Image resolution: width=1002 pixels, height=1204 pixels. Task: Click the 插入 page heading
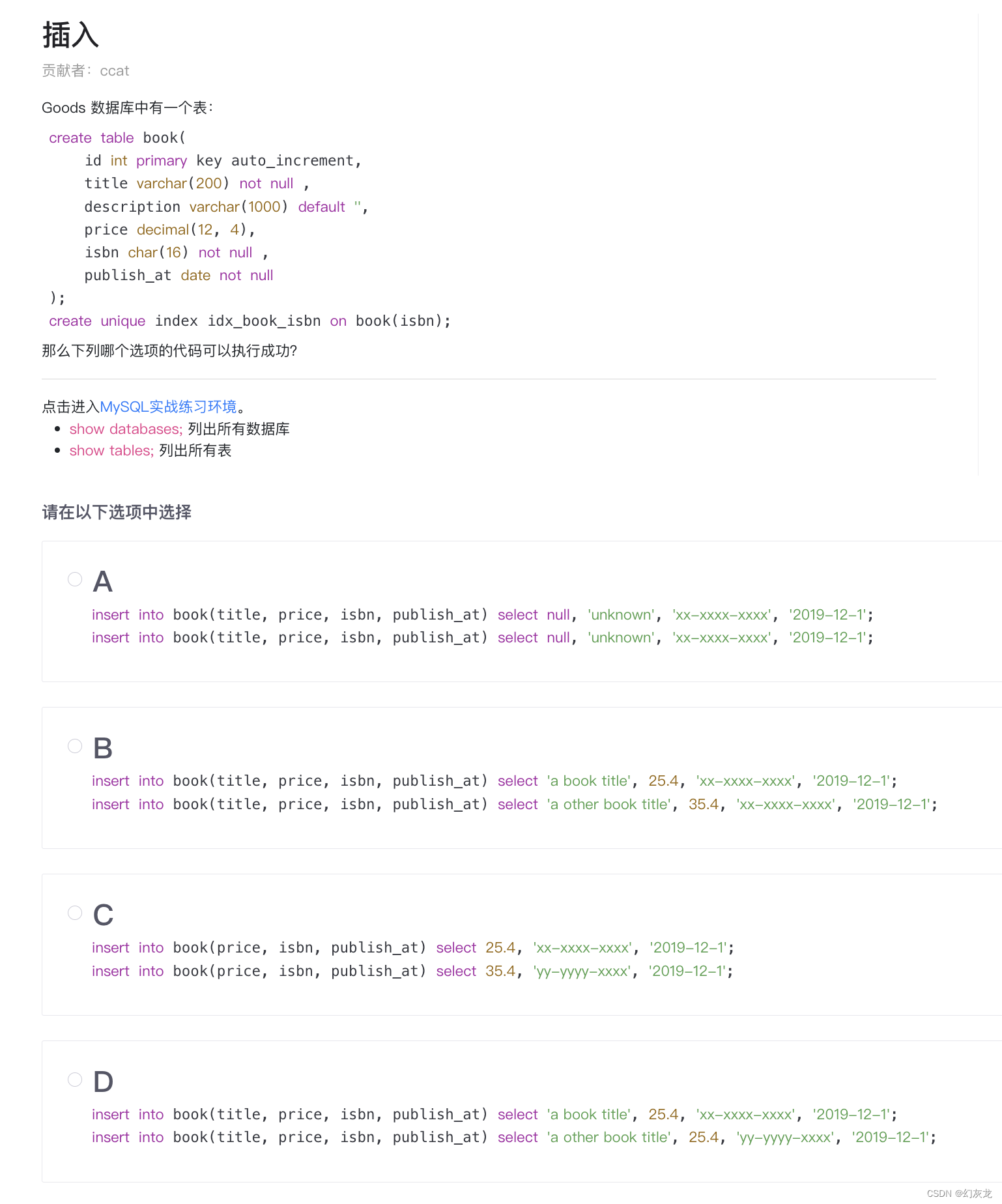(x=70, y=35)
